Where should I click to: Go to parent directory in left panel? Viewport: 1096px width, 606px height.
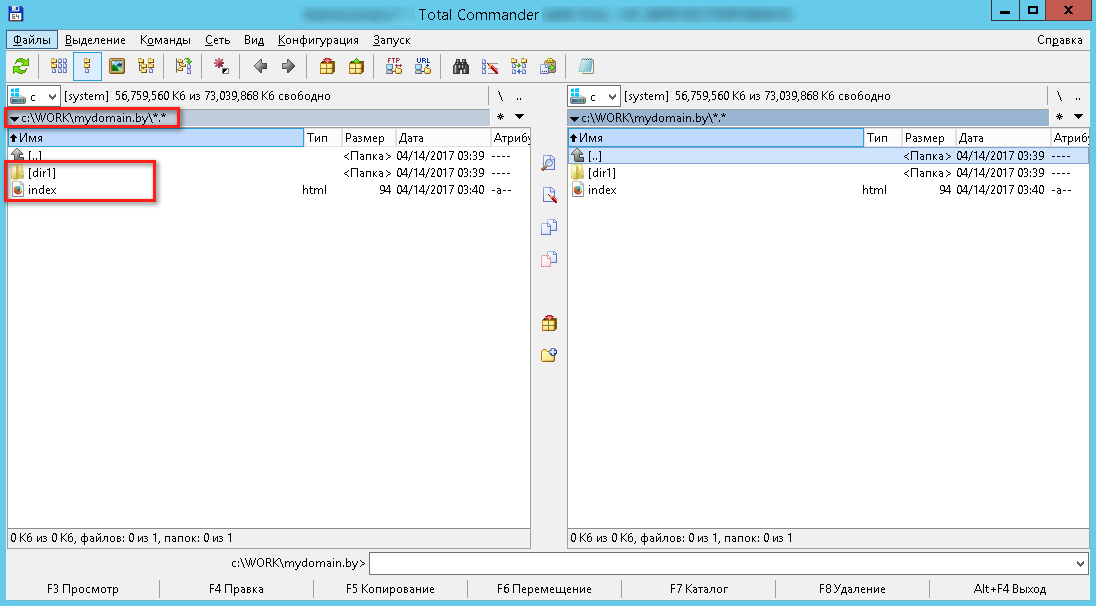[519, 96]
